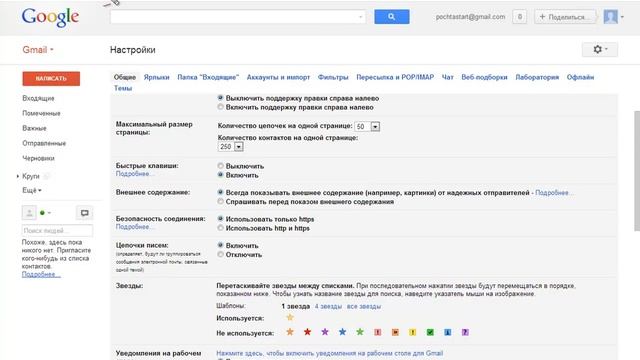
Task: Open the Темы settings tab
Action: coord(123,88)
